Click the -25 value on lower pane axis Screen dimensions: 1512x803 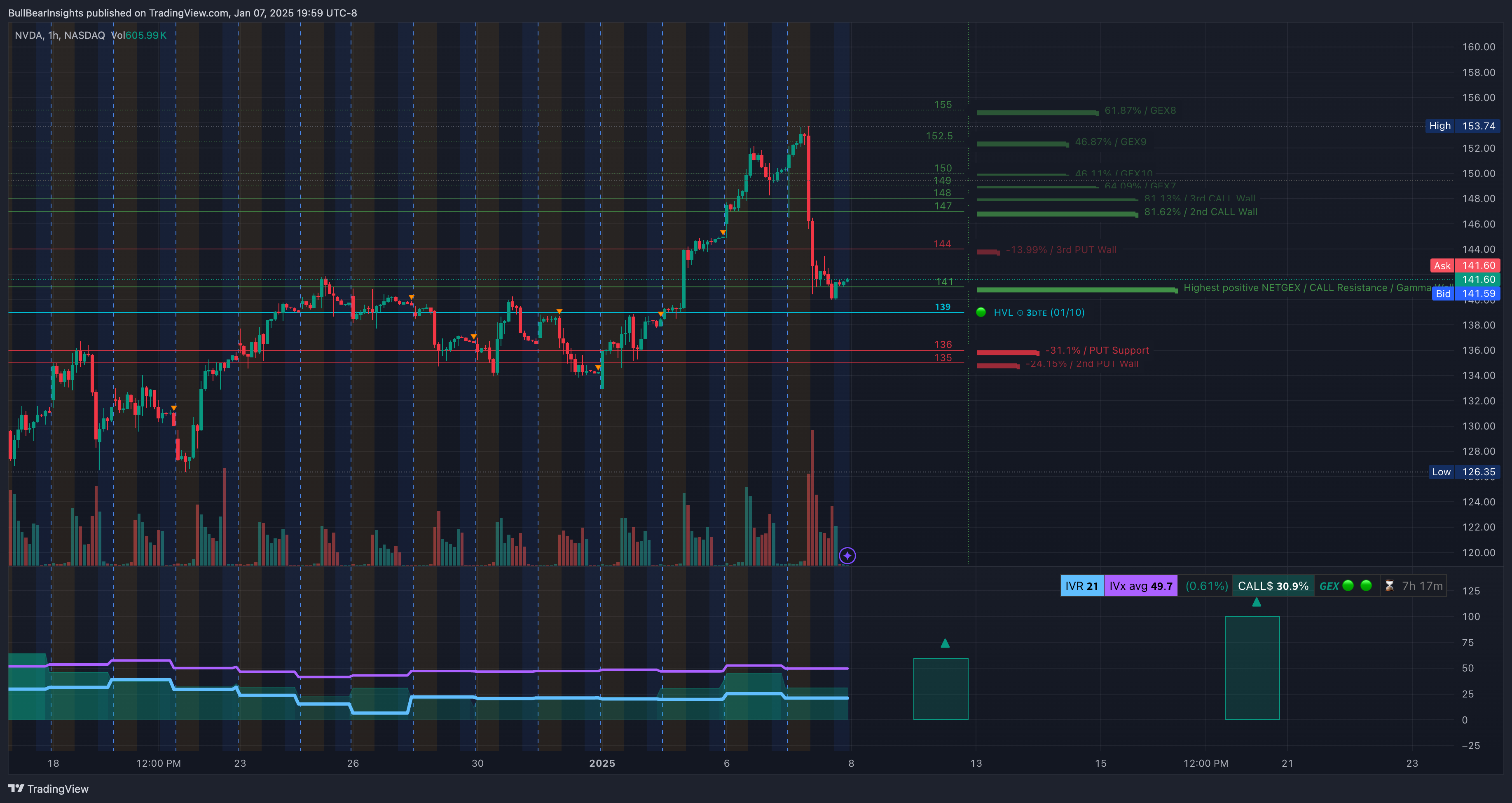pyautogui.click(x=1470, y=745)
